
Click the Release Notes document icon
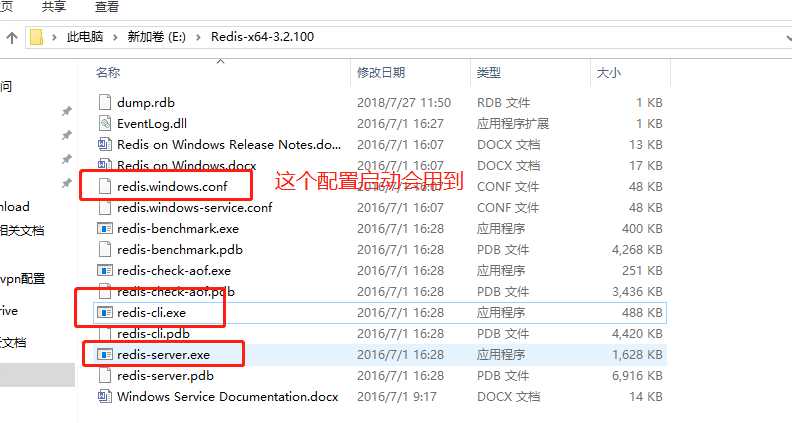(105, 145)
